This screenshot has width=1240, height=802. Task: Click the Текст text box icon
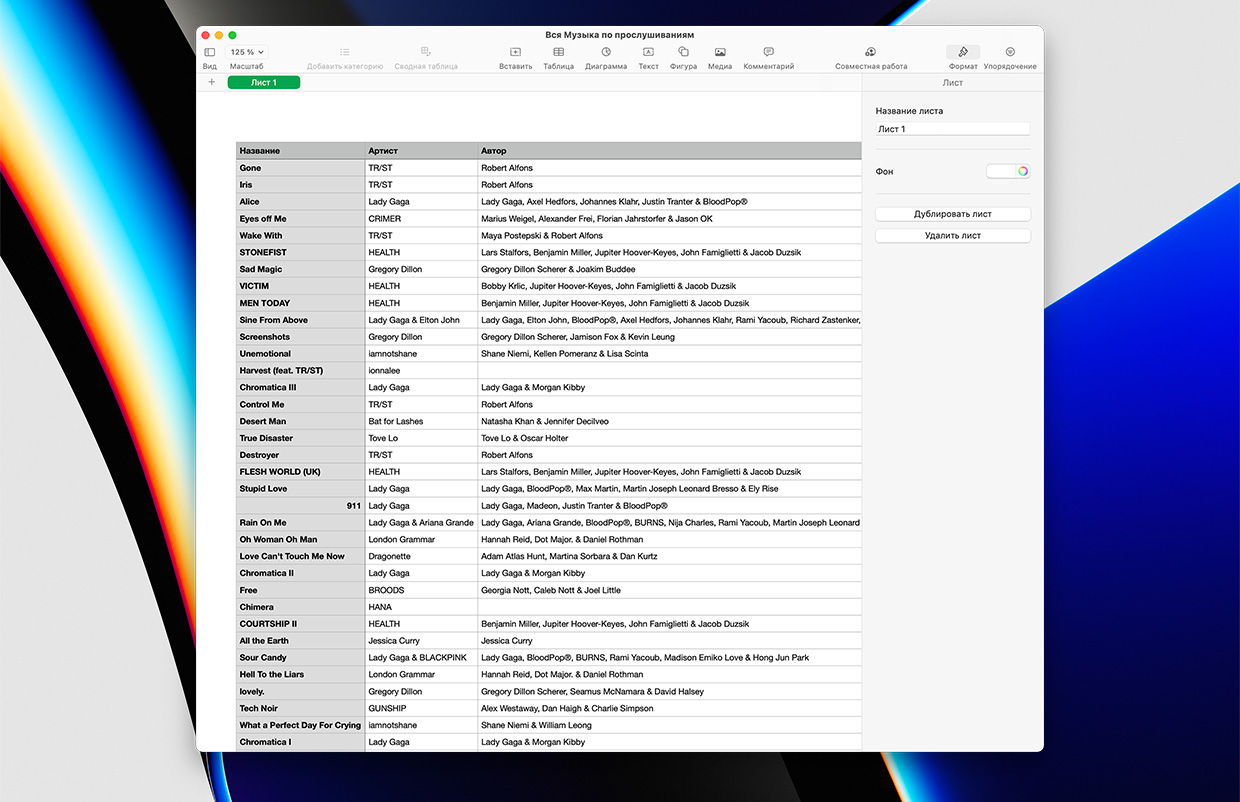pyautogui.click(x=648, y=51)
